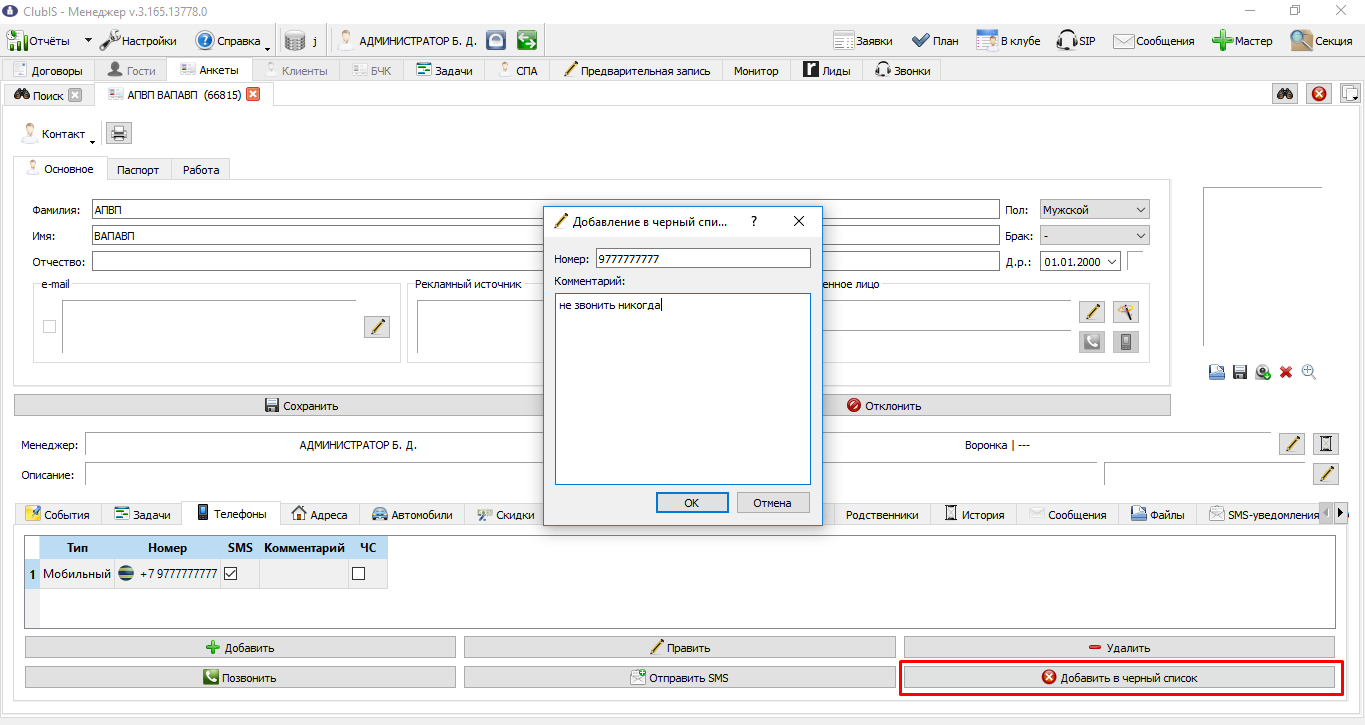Open the В клубе toolbar item
Image resolution: width=1365 pixels, height=725 pixels.
tap(1008, 41)
